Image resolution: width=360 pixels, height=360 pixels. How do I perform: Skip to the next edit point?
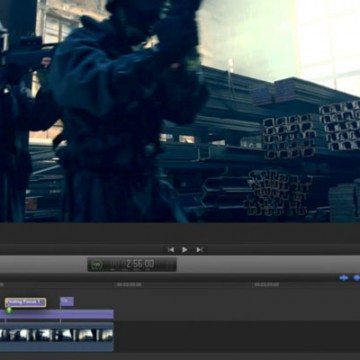click(x=199, y=250)
